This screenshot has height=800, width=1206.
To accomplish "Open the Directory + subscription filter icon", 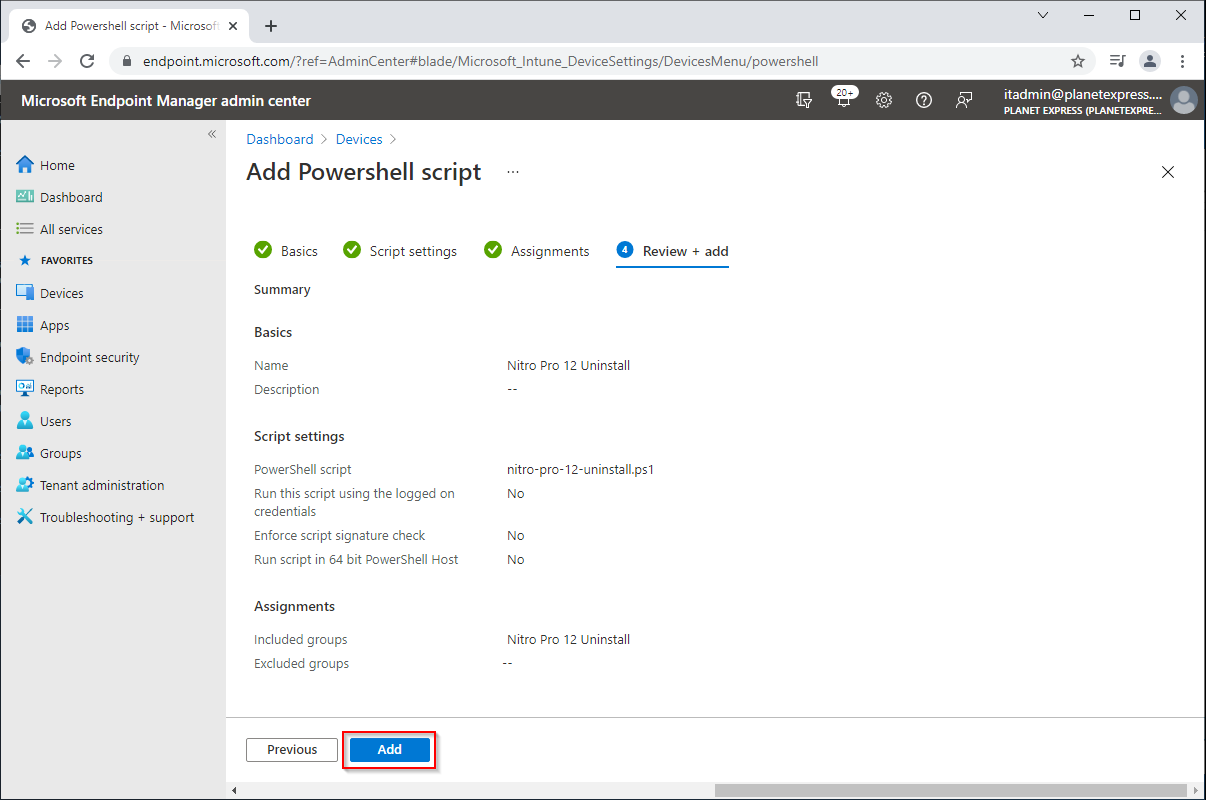I will (804, 100).
